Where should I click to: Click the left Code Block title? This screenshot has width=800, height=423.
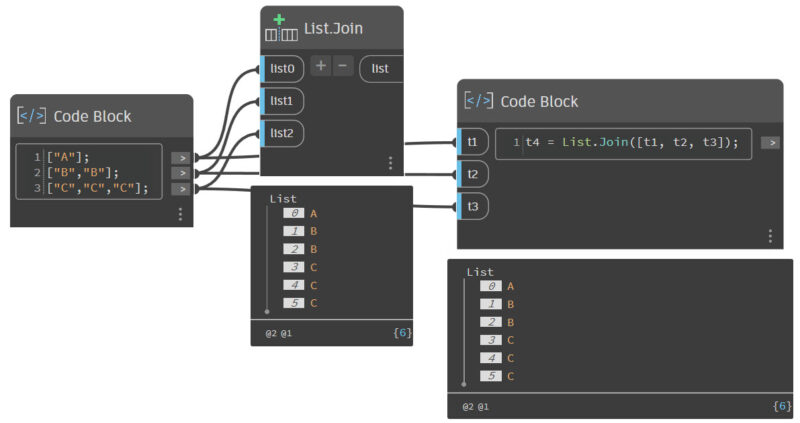click(x=92, y=116)
